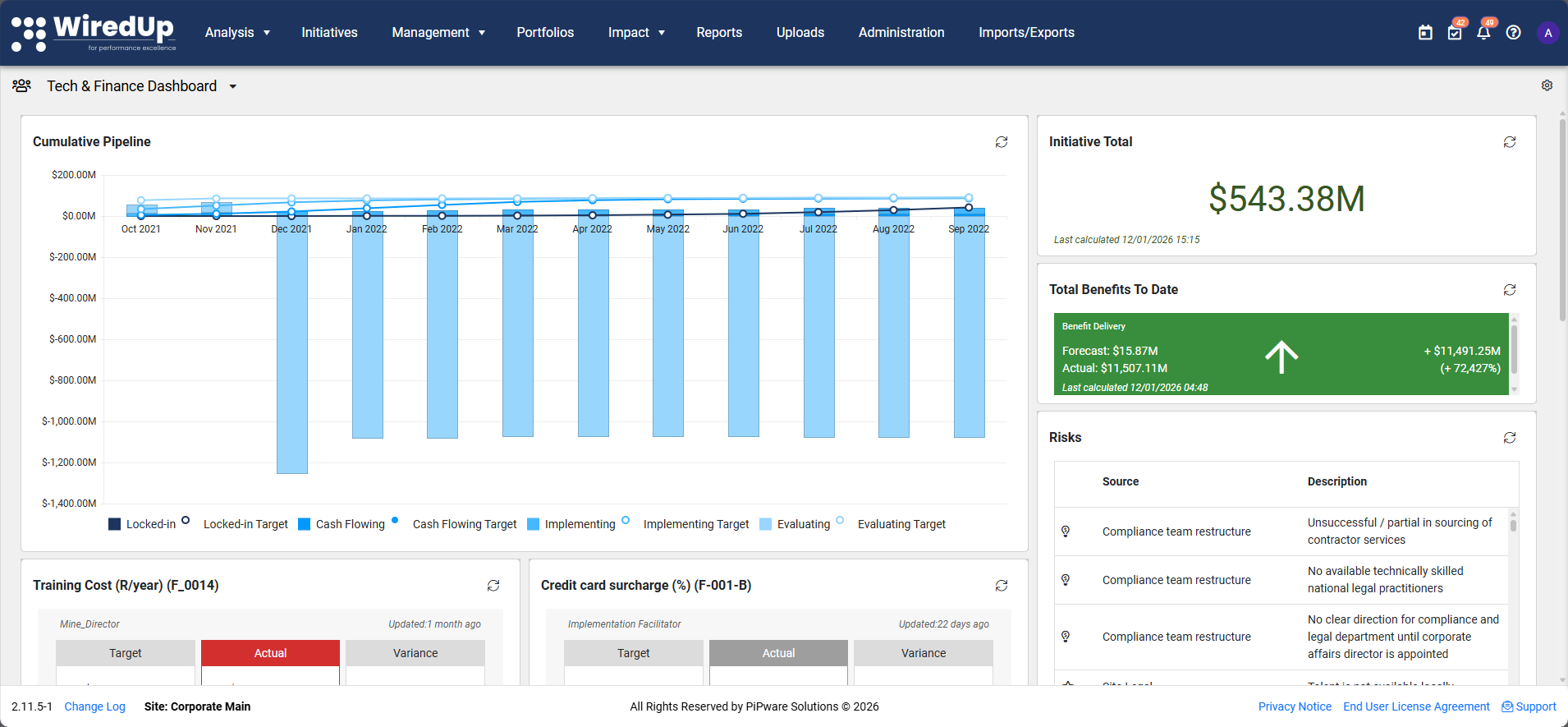Click lightbulb icon for contractor services risk
Screen dimensions: 1568x727
pyautogui.click(x=1066, y=531)
